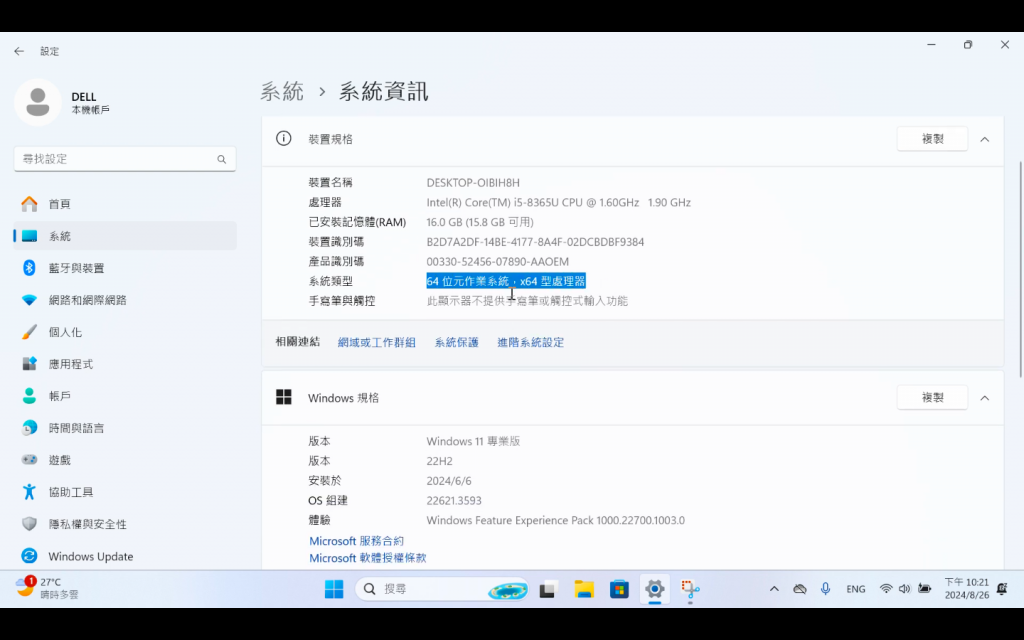1024x640 pixels.
Task: Open File Explorer from the taskbar
Action: click(x=584, y=589)
